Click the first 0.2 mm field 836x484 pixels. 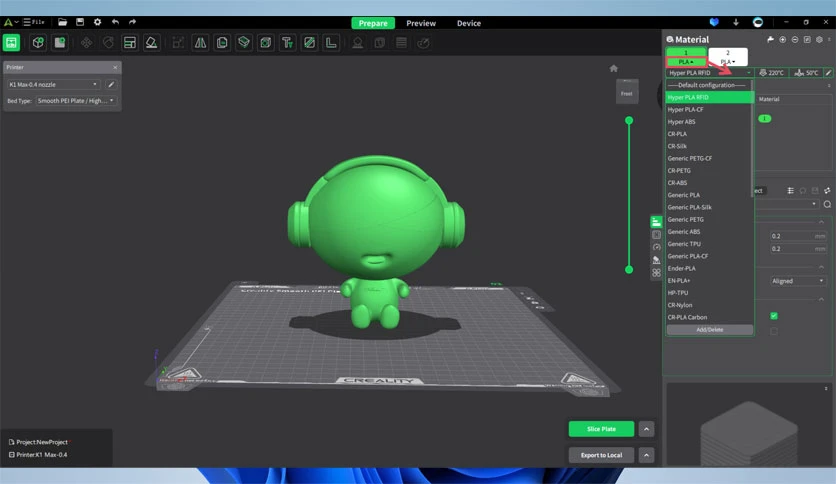coord(798,236)
